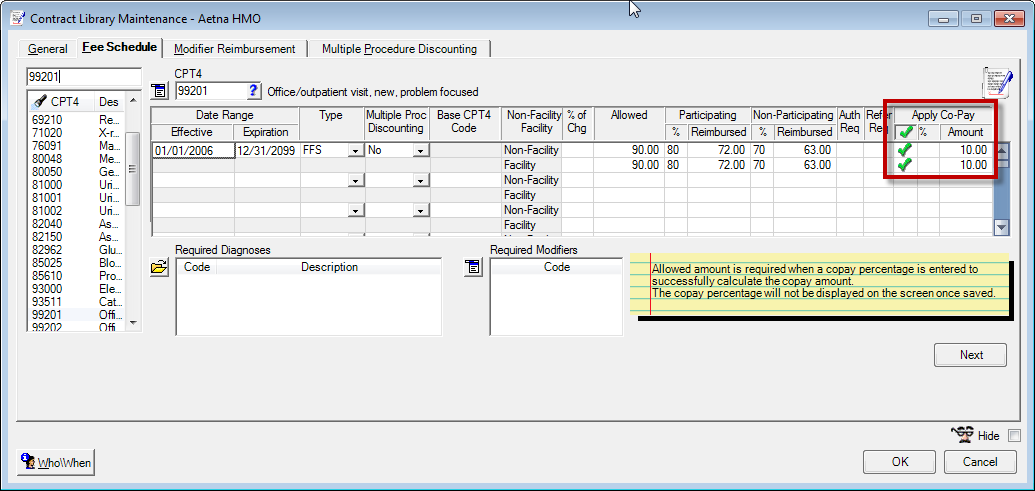
Task: Open Multiple Proc Discounting dropdown in third row
Action: pos(420,211)
